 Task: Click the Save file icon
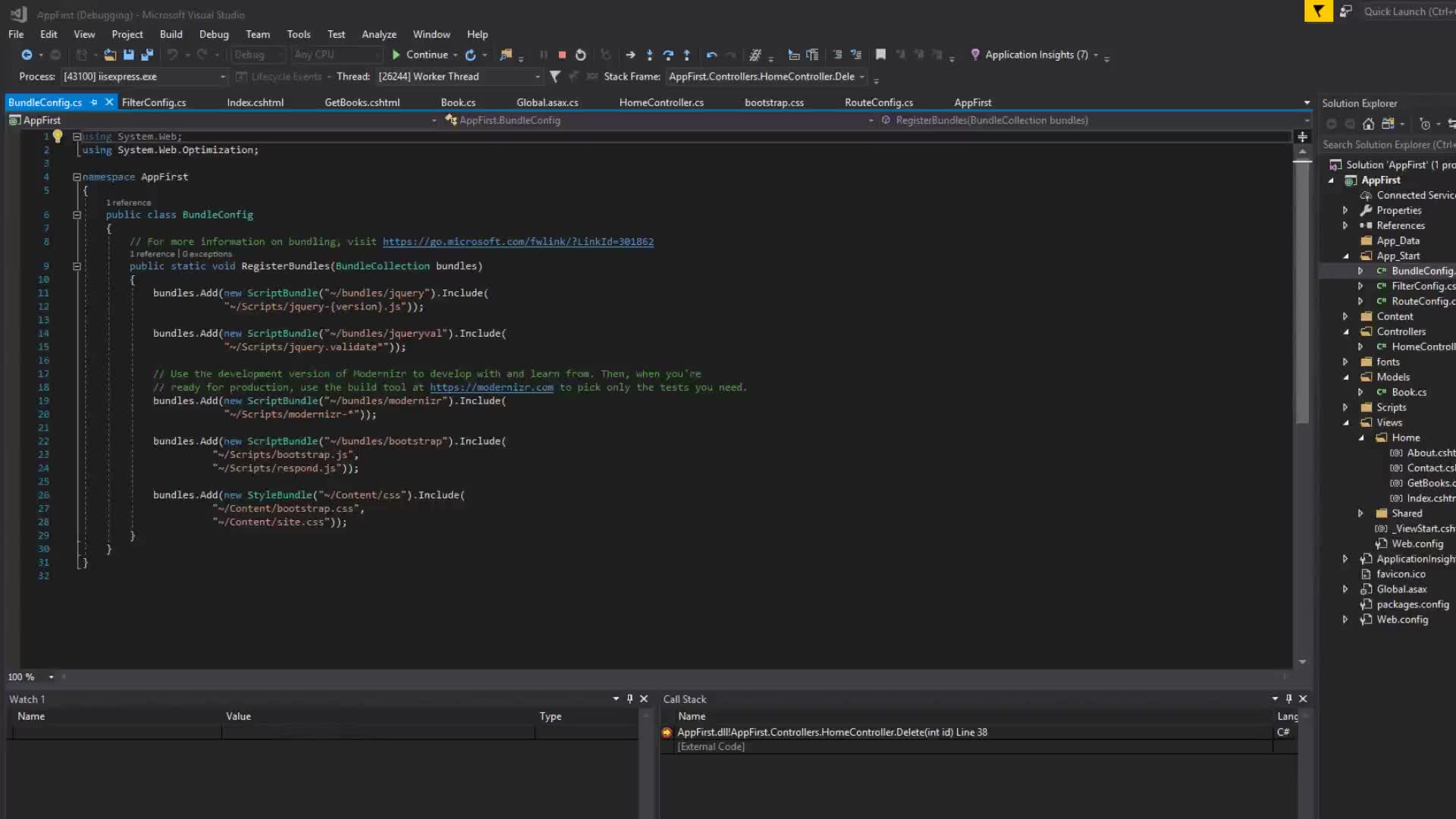coord(129,55)
